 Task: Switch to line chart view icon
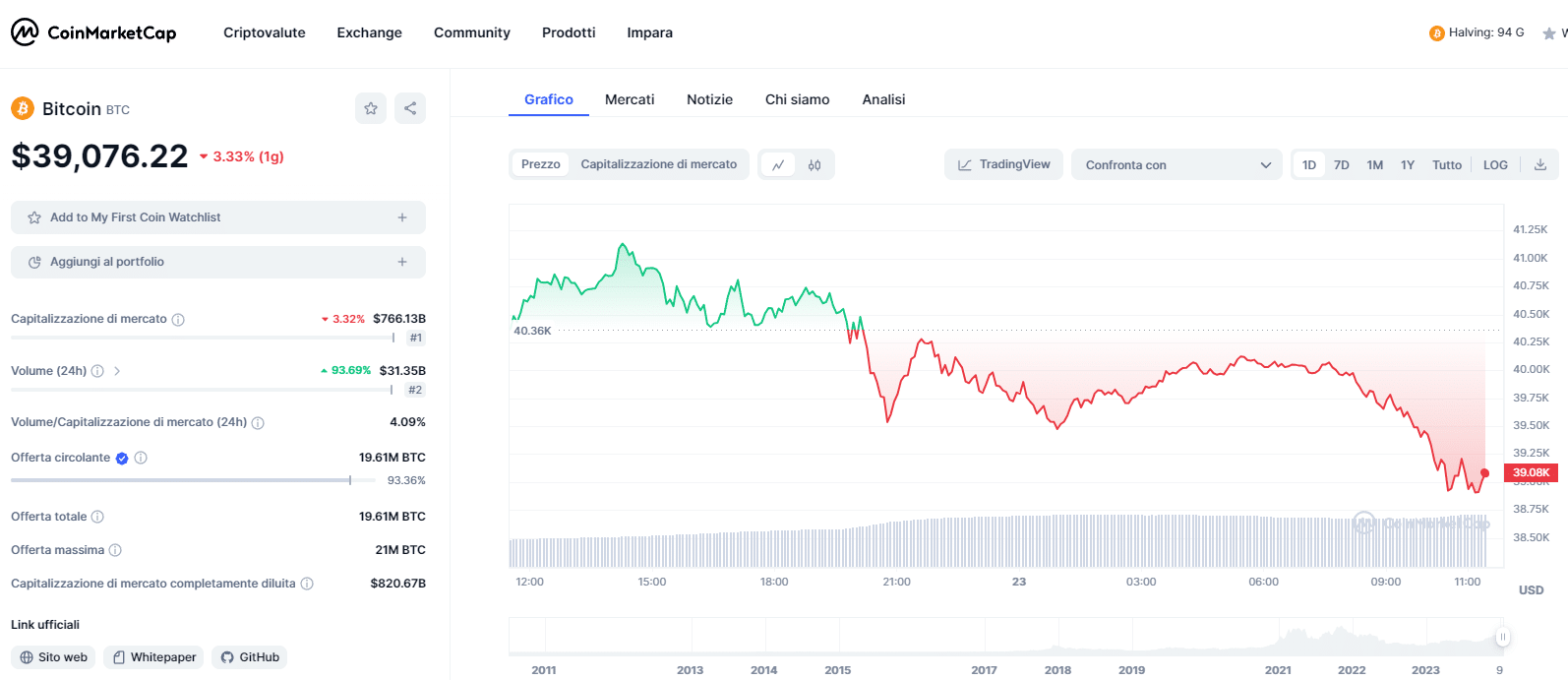point(778,165)
